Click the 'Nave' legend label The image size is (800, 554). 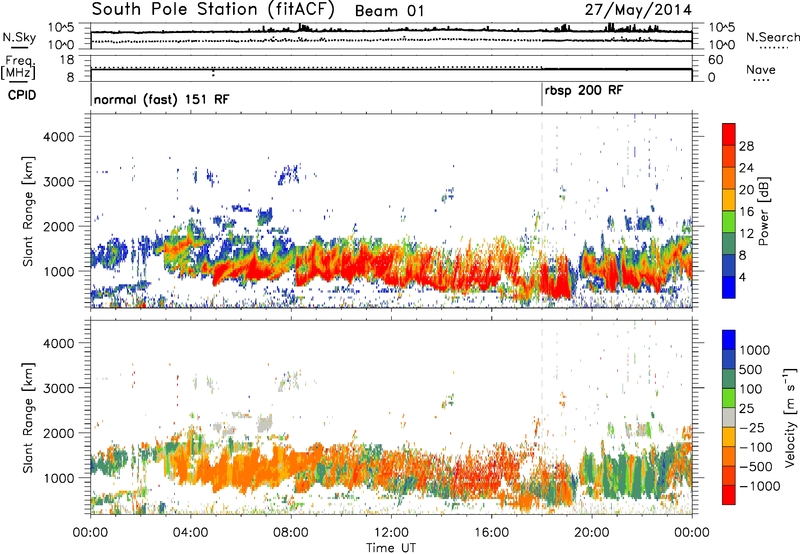(761, 69)
